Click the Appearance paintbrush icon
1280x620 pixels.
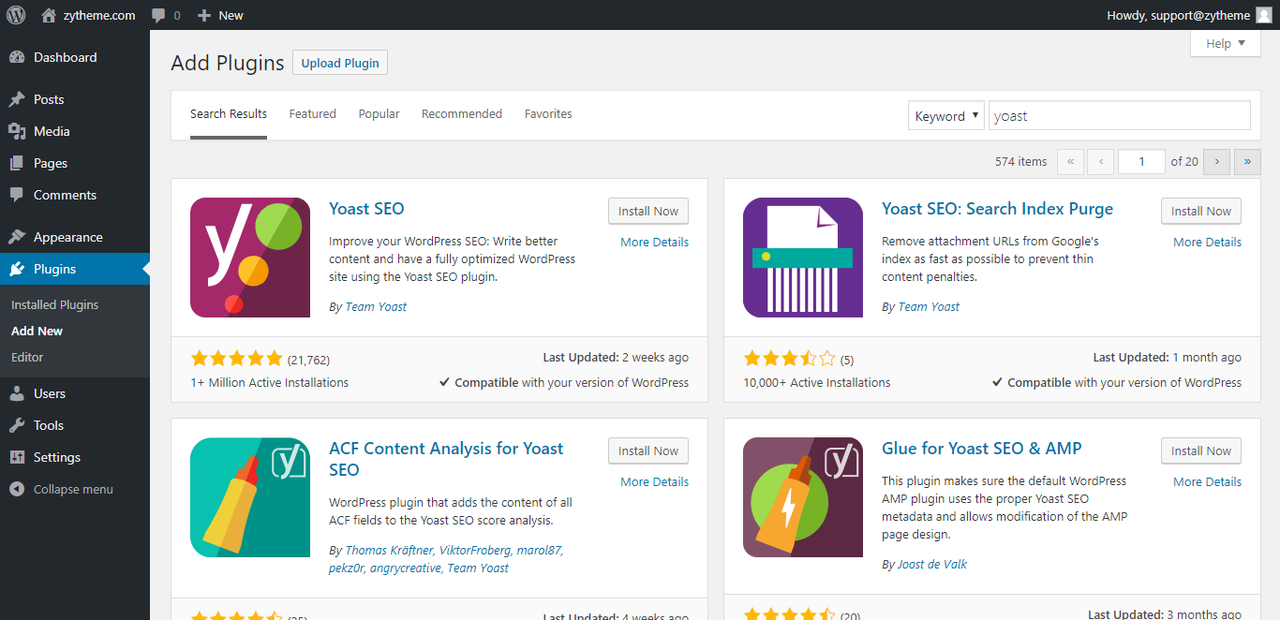[x=16, y=237]
